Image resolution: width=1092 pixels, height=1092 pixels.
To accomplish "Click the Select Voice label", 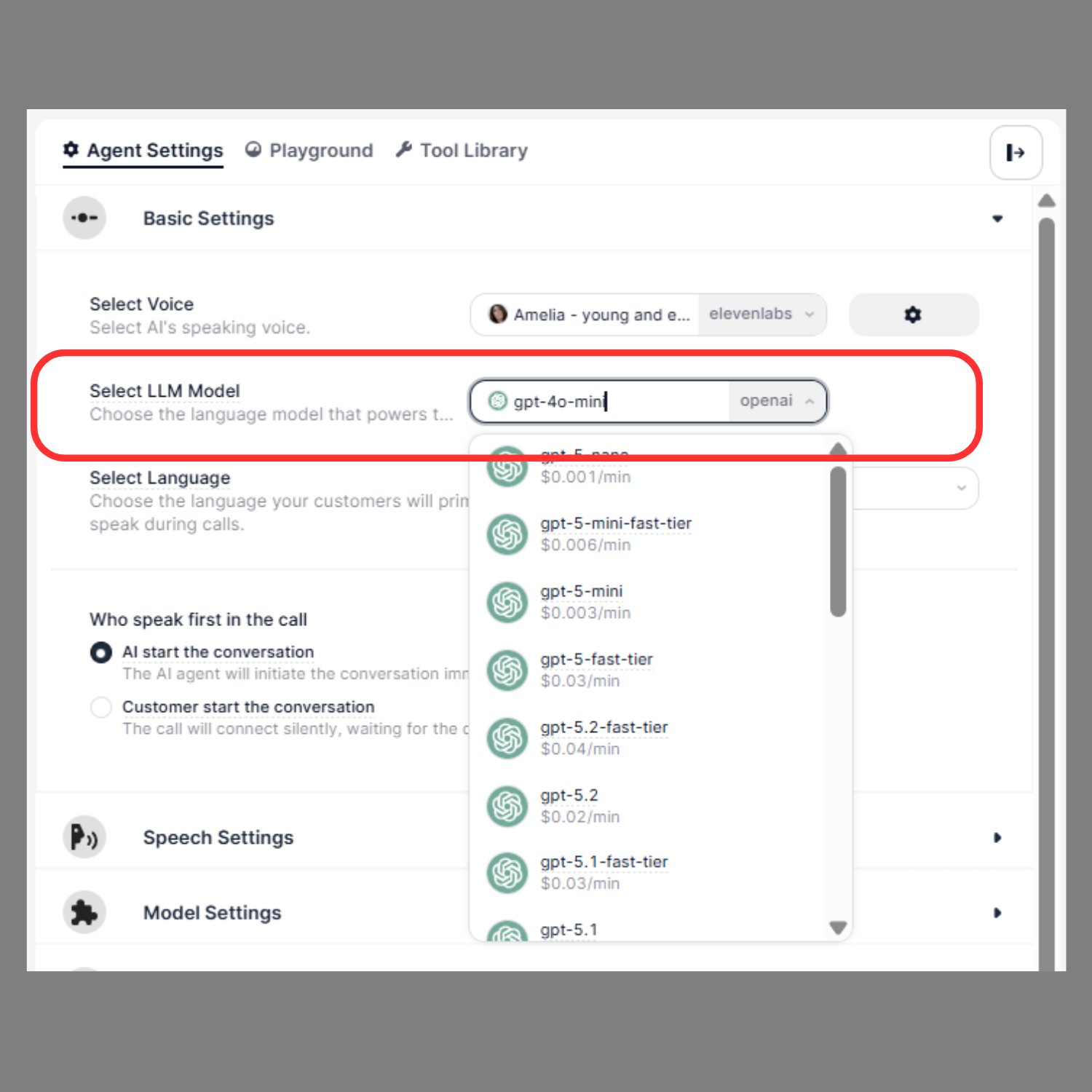I will click(141, 304).
